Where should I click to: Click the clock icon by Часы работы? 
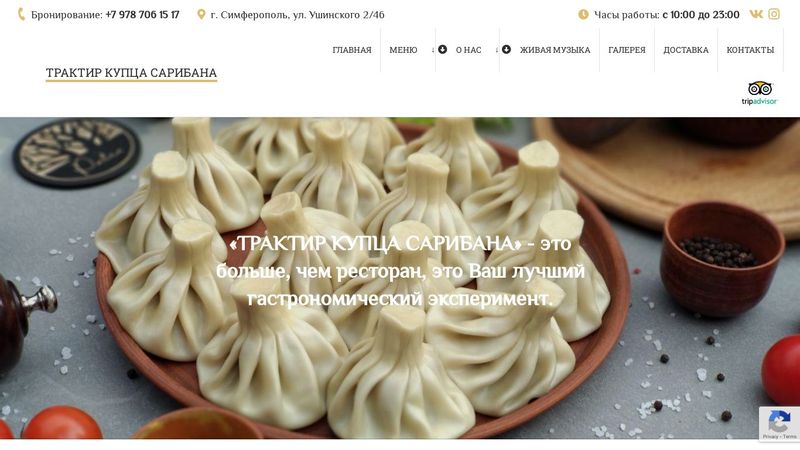[x=583, y=14]
